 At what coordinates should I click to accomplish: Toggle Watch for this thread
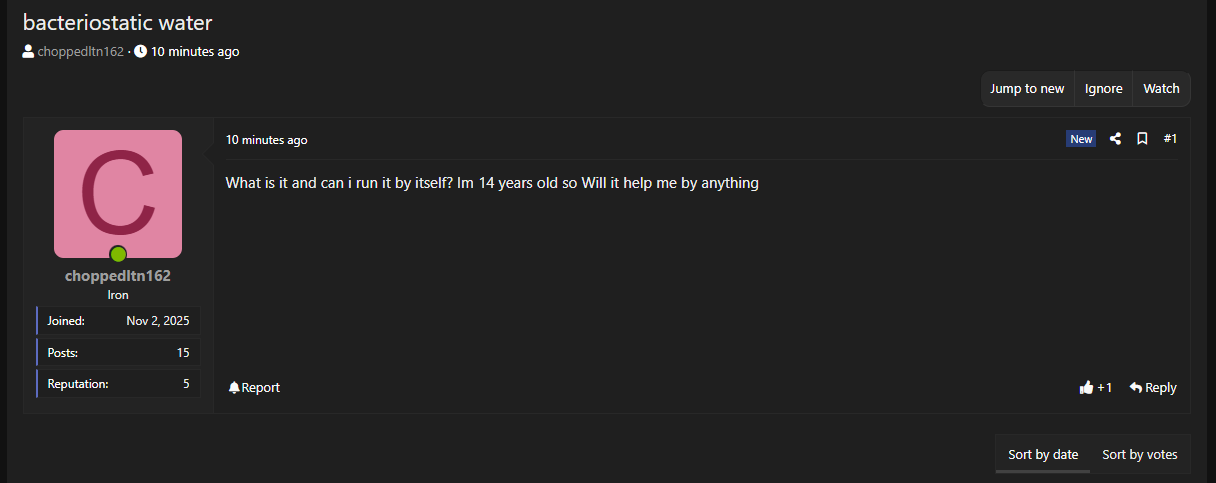pos(1161,88)
